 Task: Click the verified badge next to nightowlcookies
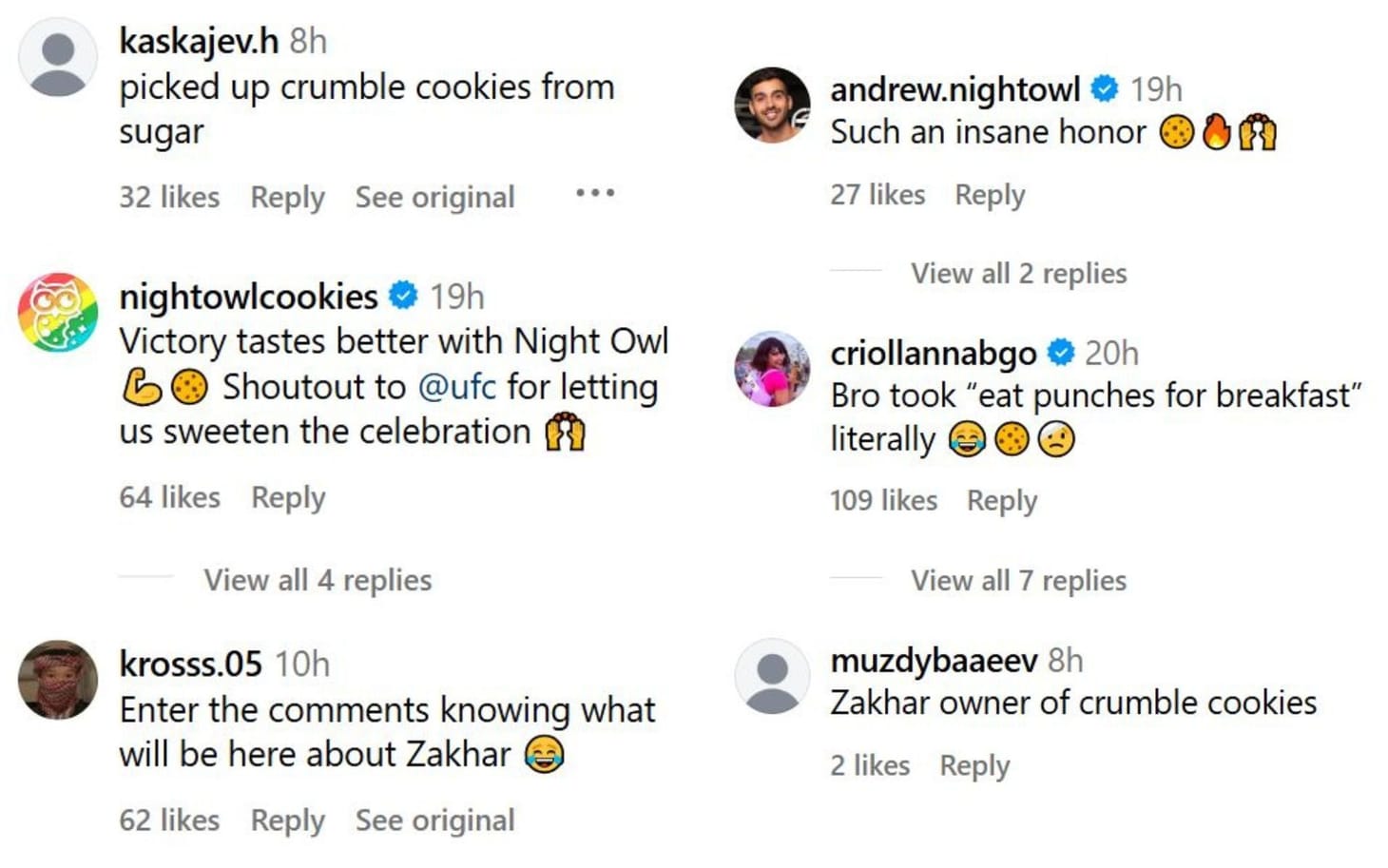[x=403, y=296]
